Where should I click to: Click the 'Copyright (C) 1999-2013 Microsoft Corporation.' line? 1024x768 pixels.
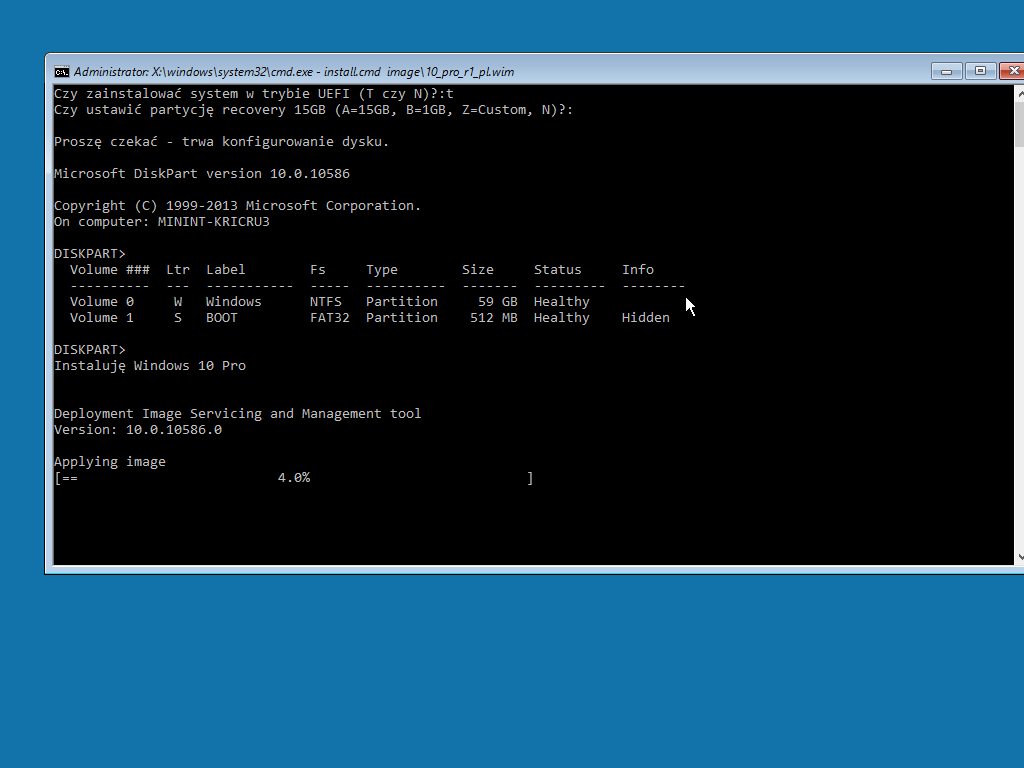pyautogui.click(x=238, y=206)
